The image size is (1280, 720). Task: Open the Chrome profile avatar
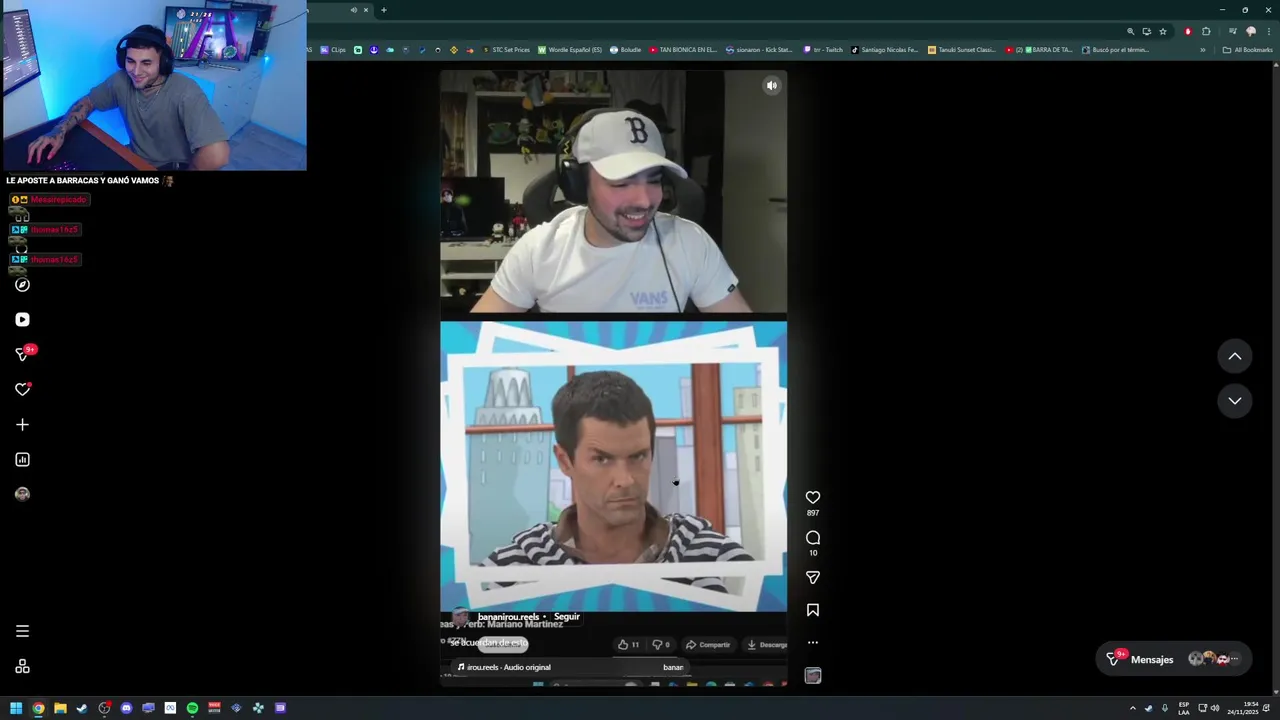click(1250, 31)
